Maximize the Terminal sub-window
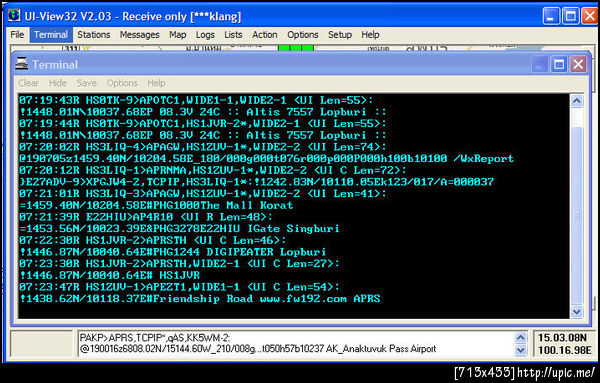Image resolution: width=600 pixels, height=383 pixels. pyautogui.click(x=559, y=64)
